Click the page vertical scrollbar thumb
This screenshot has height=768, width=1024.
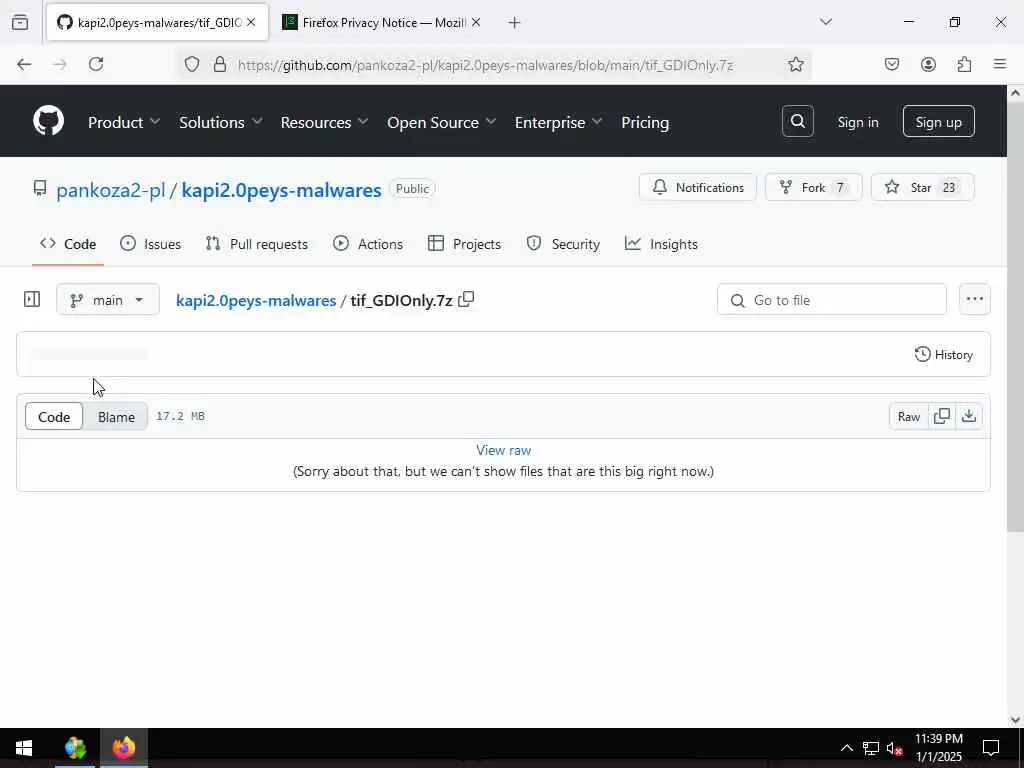coord(1015,317)
